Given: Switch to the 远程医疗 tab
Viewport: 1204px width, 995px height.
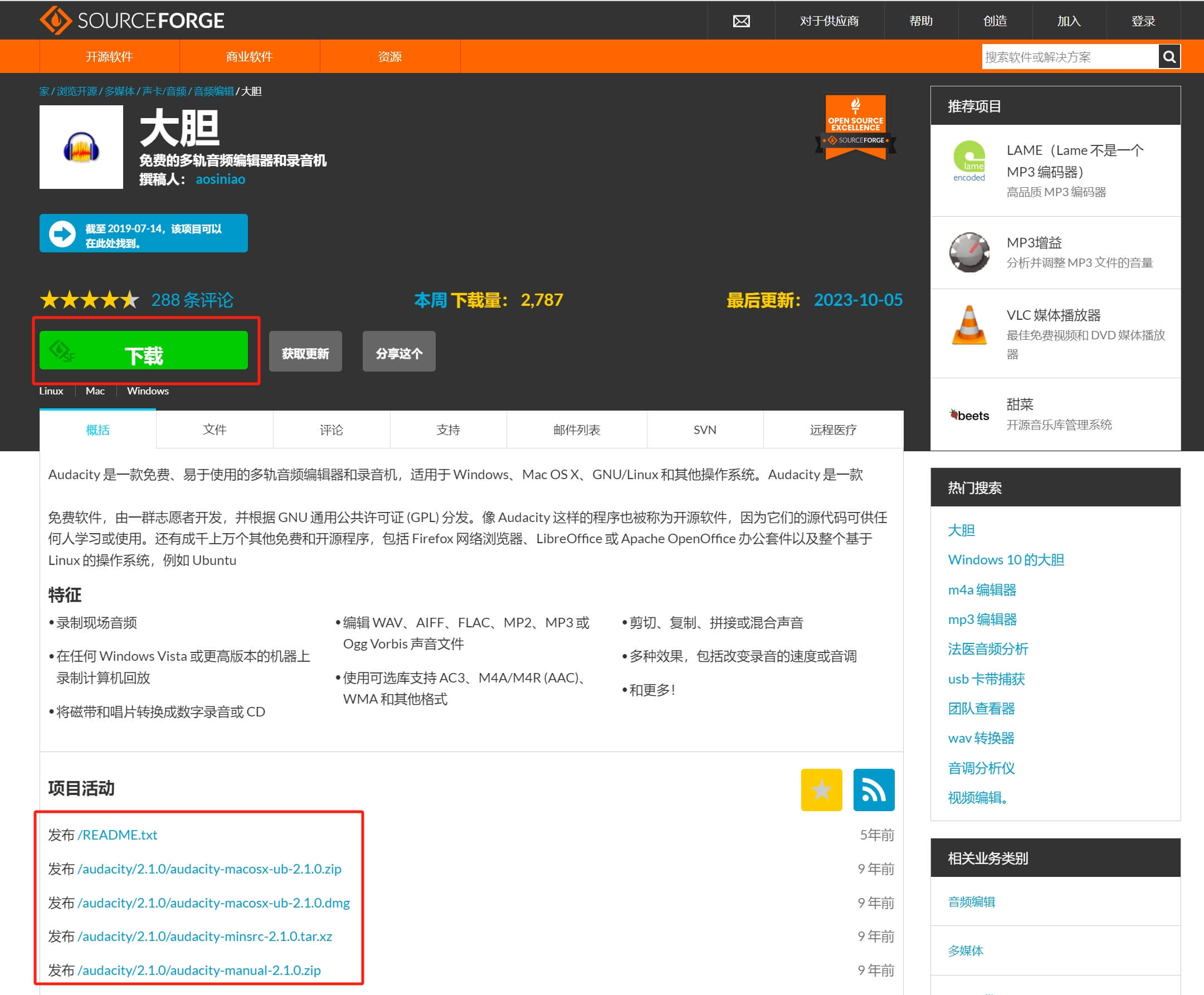Looking at the screenshot, I should point(833,430).
